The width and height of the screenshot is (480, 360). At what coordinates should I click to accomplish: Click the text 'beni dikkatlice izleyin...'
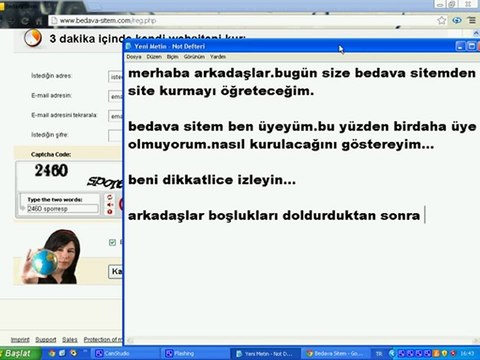click(212, 180)
